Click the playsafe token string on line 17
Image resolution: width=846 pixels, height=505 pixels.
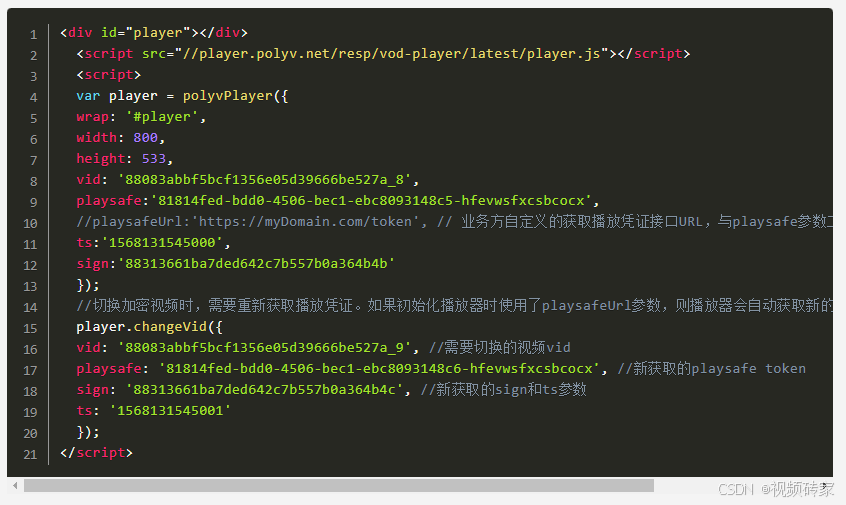[x=379, y=368]
